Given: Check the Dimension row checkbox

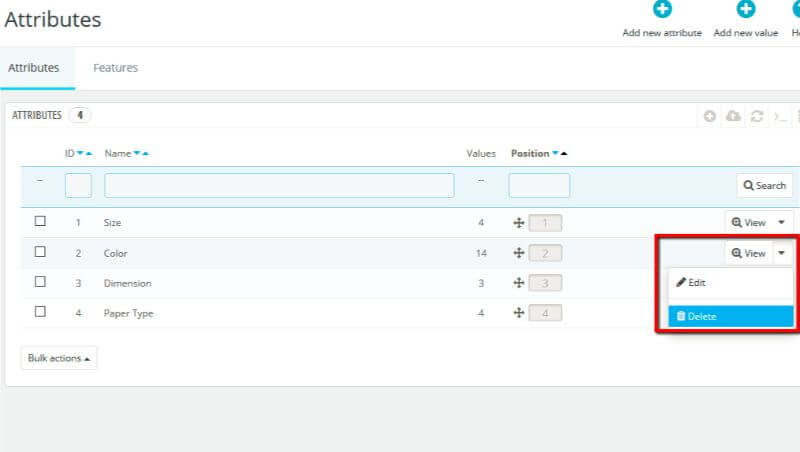Looking at the screenshot, I should click(40, 282).
